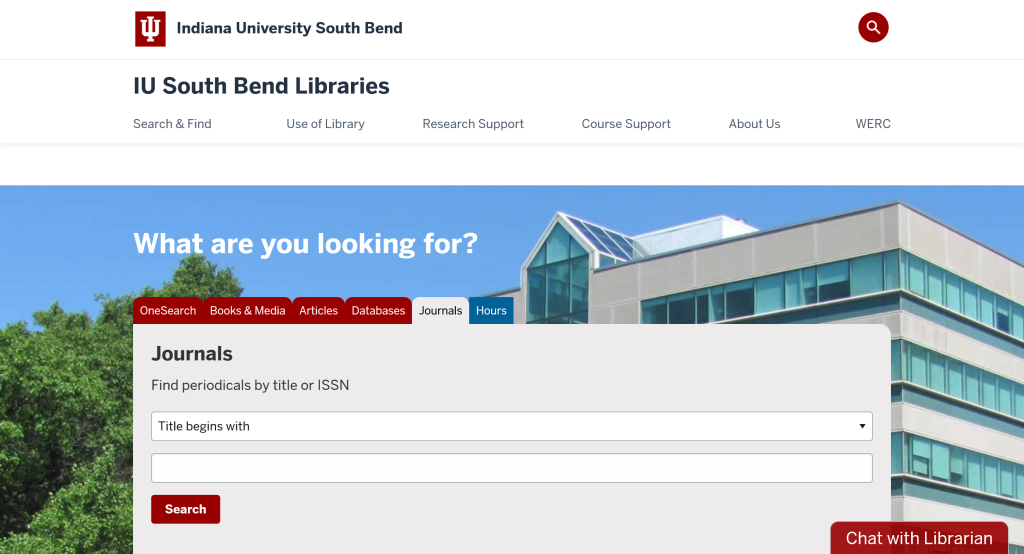The height and width of the screenshot is (554, 1024).
Task: Open the Use of Library menu
Action: pos(325,123)
